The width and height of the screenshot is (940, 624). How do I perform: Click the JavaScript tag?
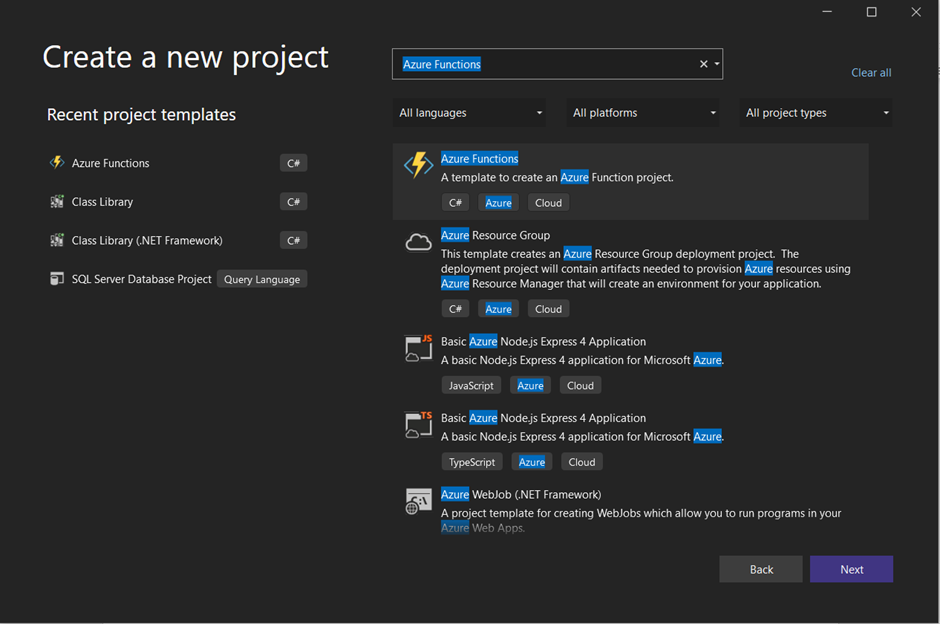[471, 385]
